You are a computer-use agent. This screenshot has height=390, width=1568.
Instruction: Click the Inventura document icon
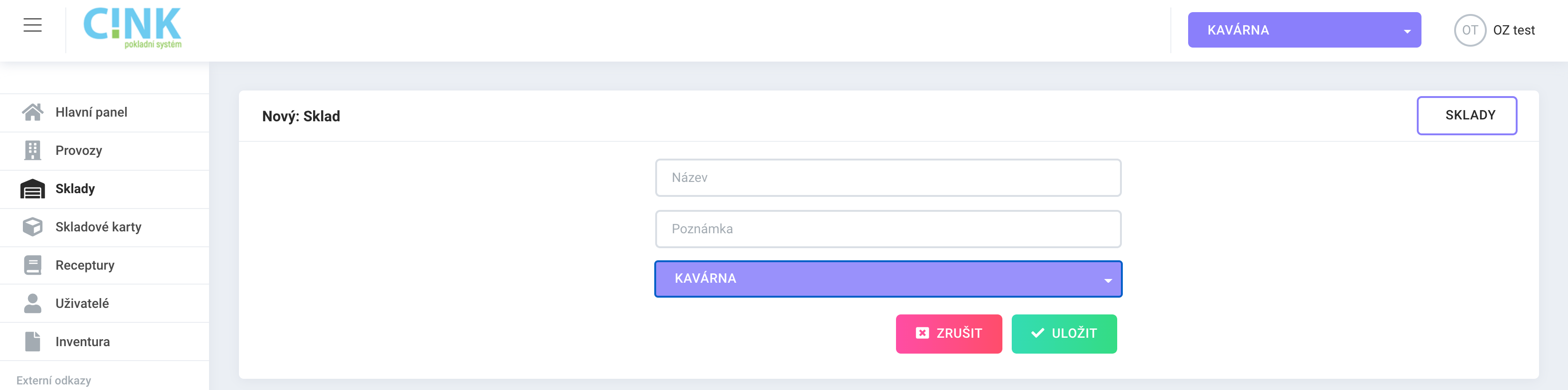(x=32, y=341)
